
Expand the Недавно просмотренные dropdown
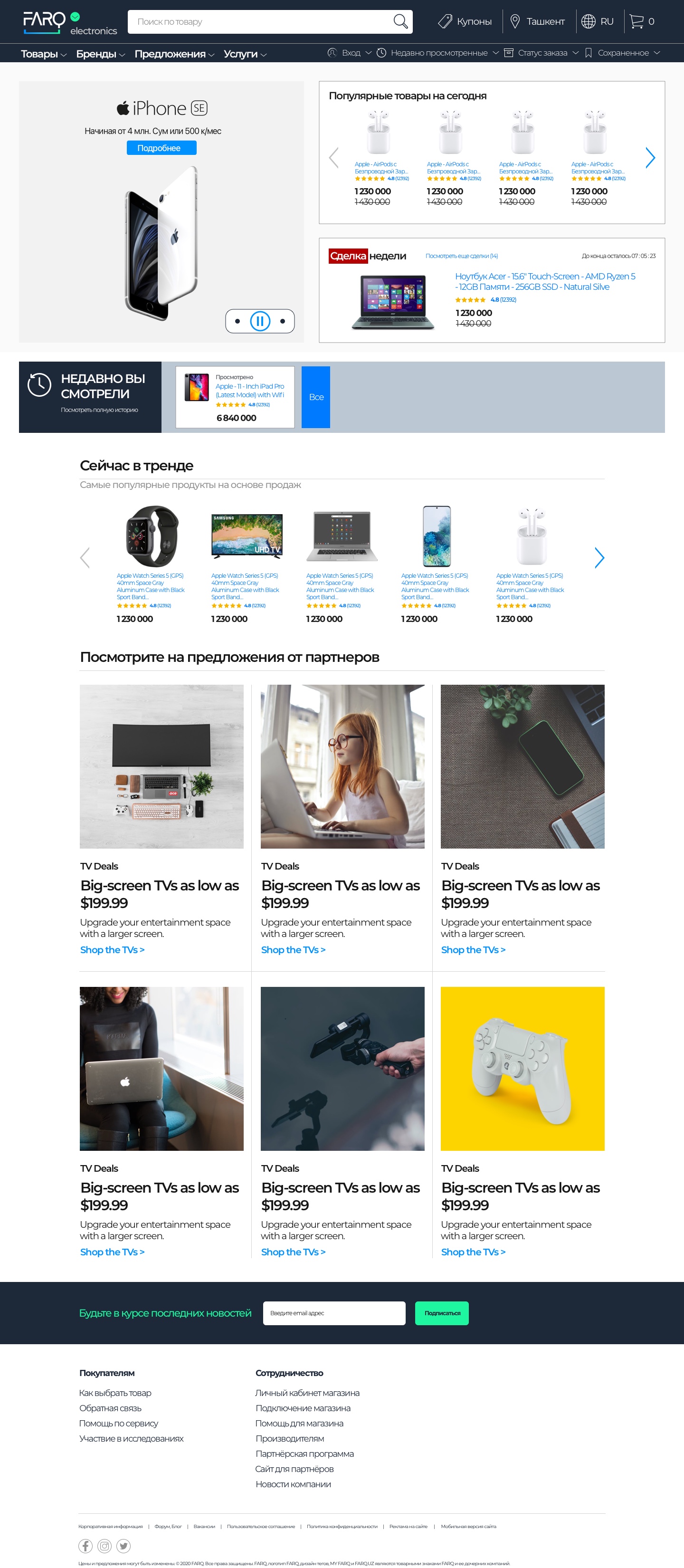437,53
